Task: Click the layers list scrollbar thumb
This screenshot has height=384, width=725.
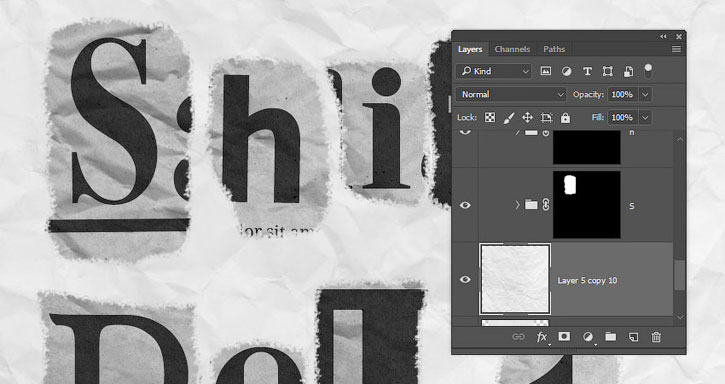Action: [x=679, y=276]
